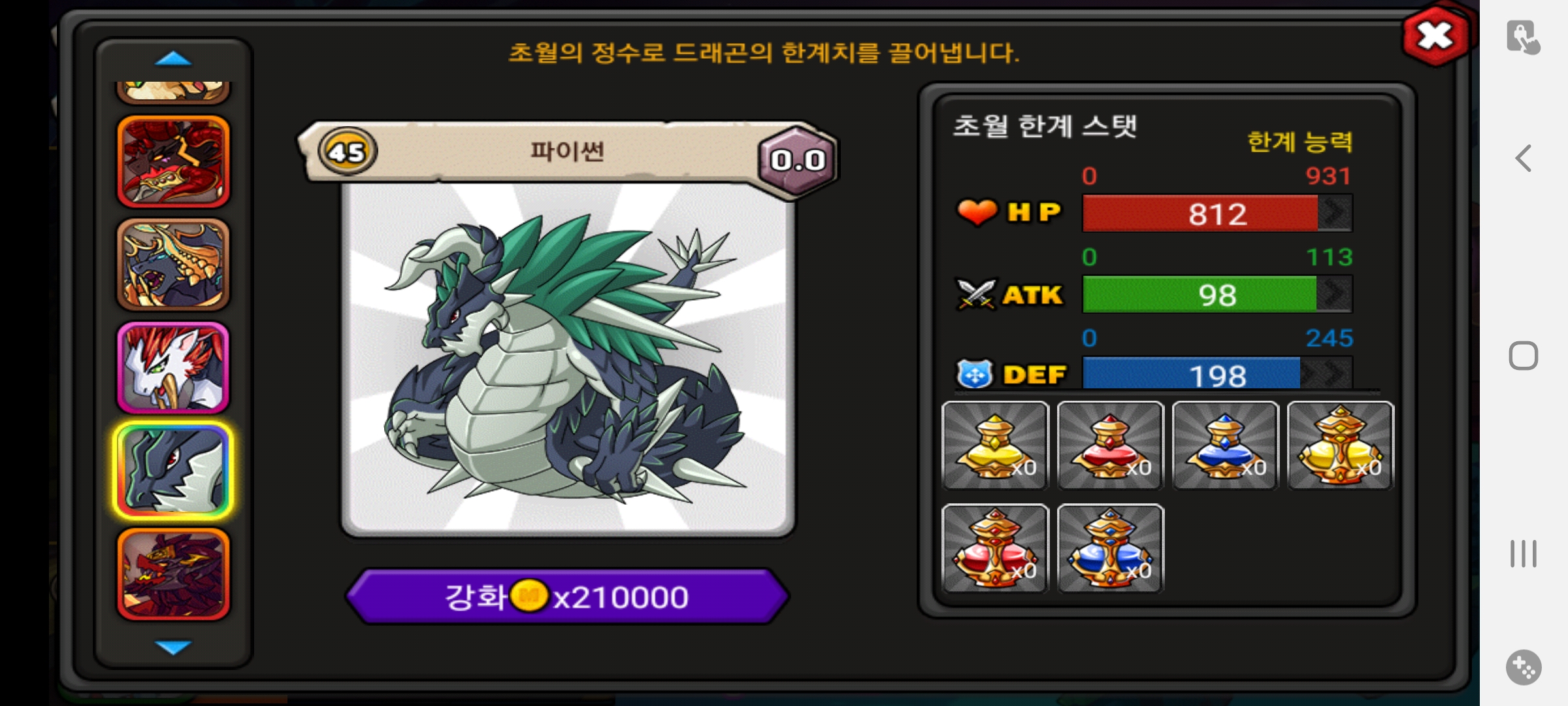Click the 강화 enhance button costing 210000

tap(567, 596)
